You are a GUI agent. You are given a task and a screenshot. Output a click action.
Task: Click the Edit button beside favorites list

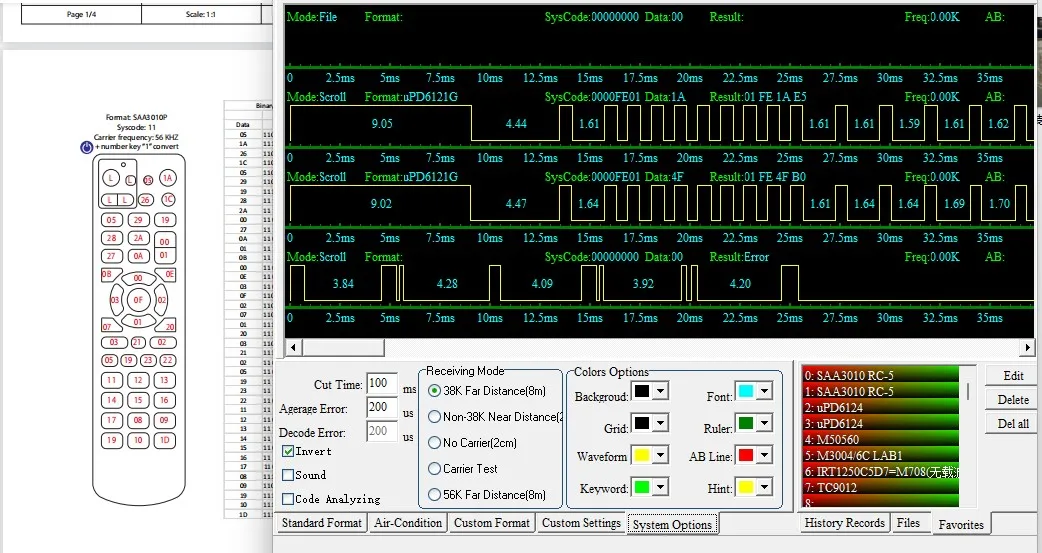coord(1013,376)
